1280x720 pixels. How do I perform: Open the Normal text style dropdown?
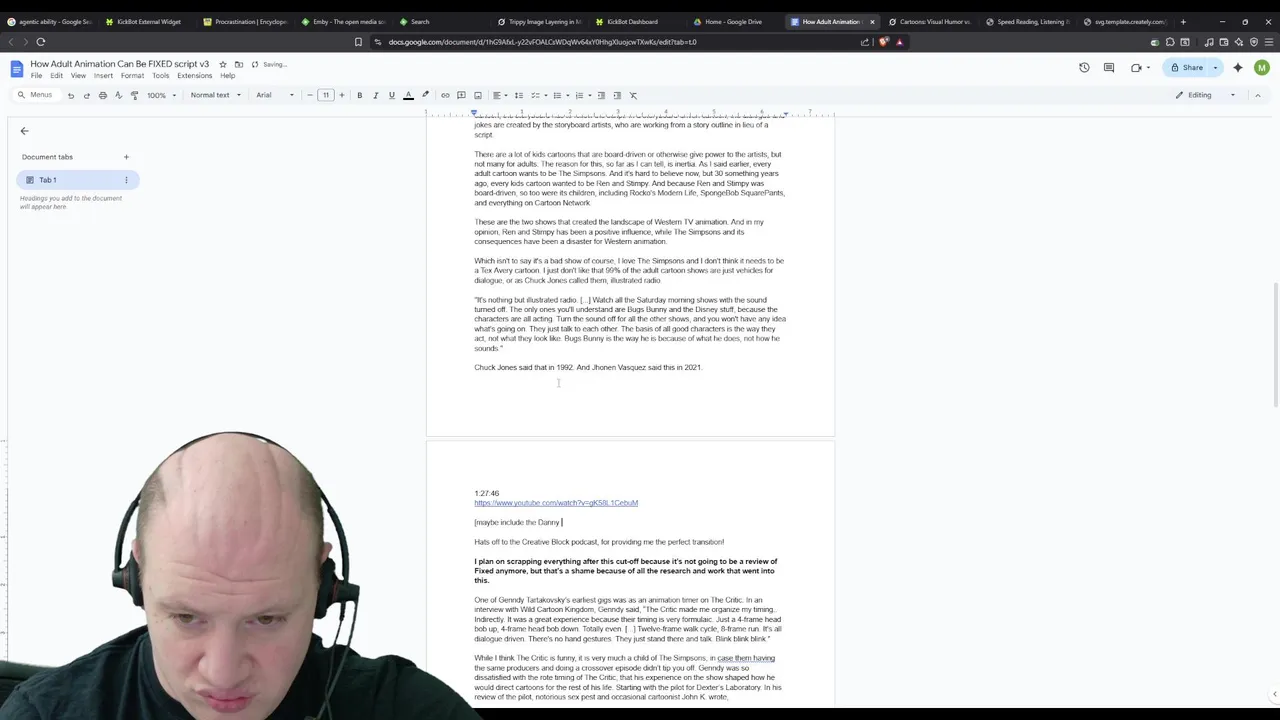pyautogui.click(x=215, y=95)
